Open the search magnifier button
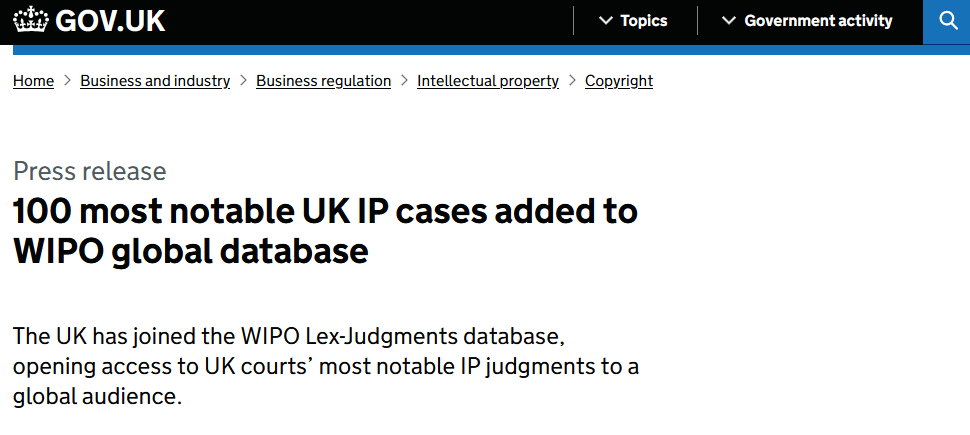 coord(946,21)
